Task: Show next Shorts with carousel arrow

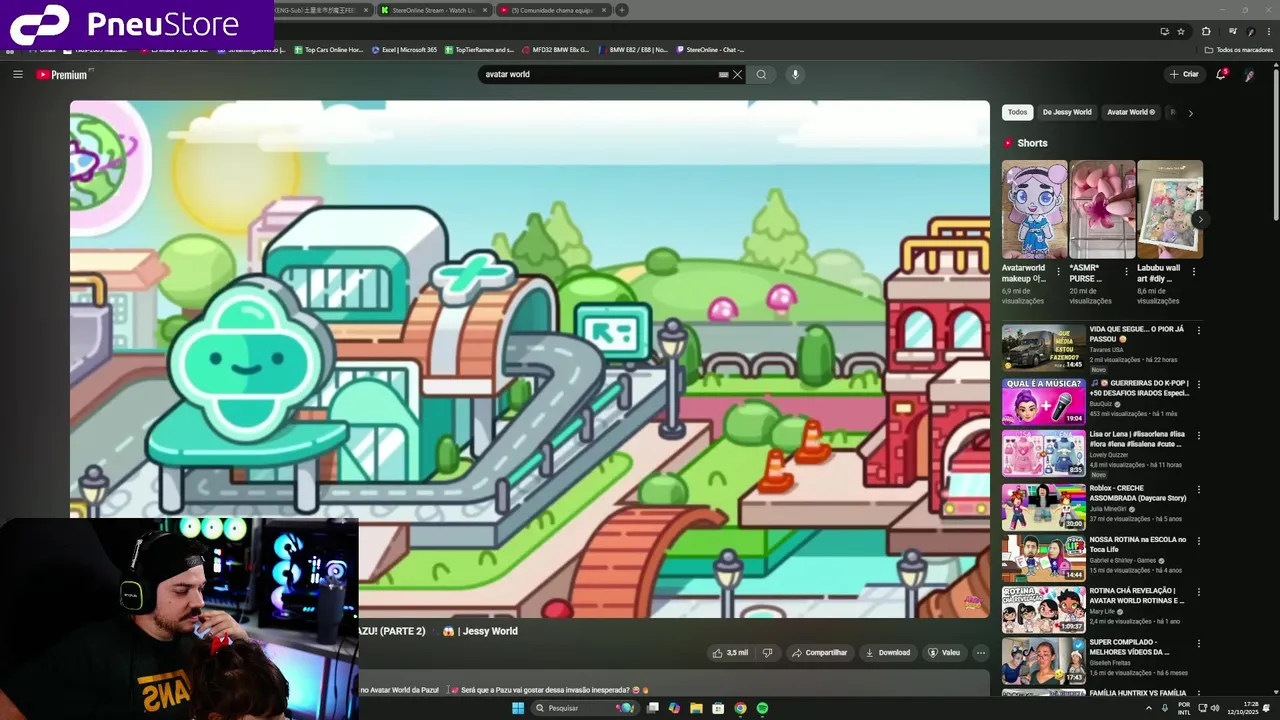Action: 1200,219
